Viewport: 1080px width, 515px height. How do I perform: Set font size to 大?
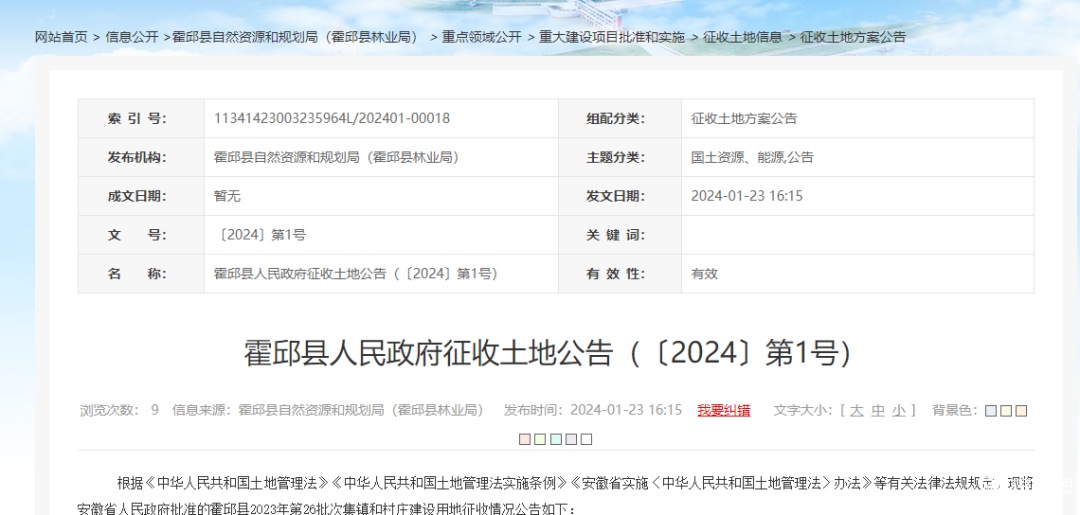coord(856,411)
